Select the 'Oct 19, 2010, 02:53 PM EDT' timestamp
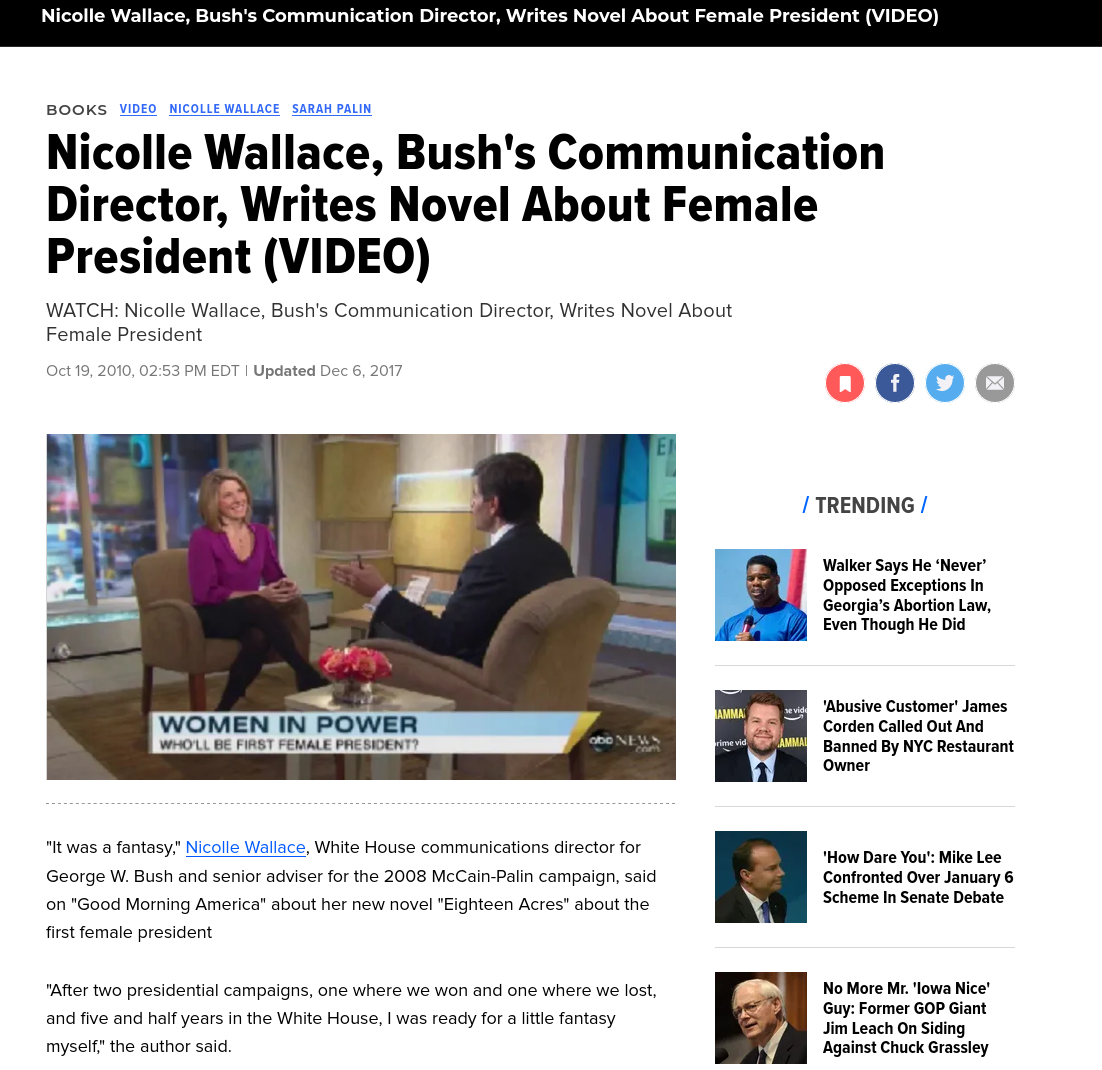 pyautogui.click(x=143, y=370)
